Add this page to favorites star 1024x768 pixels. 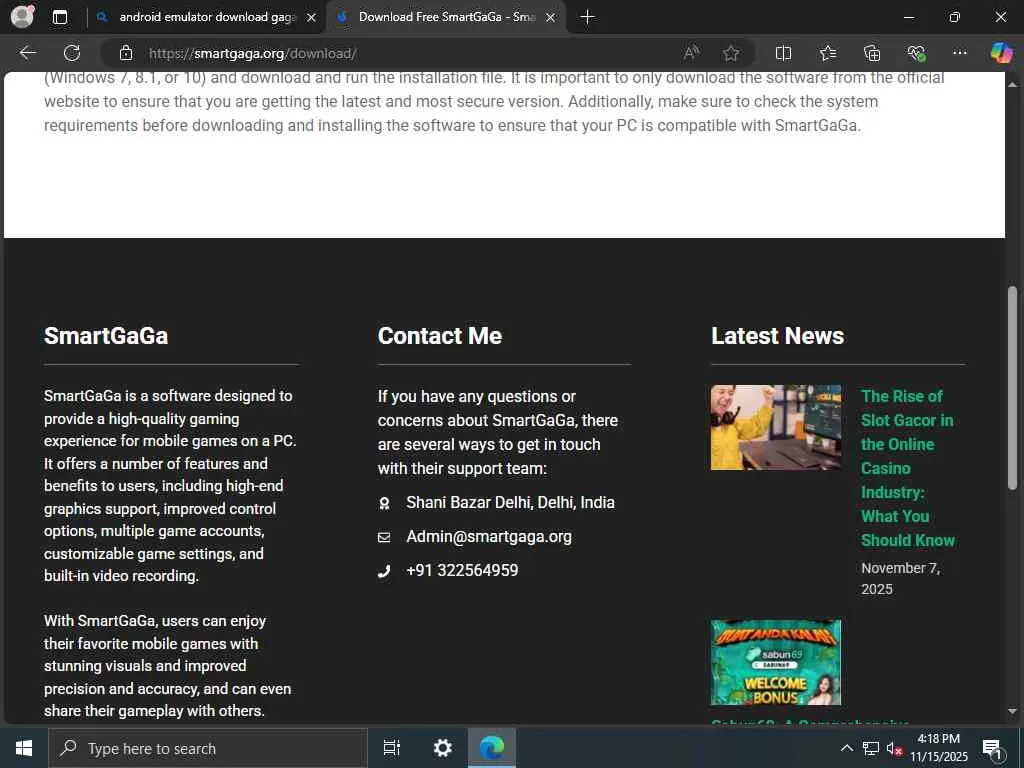[731, 53]
